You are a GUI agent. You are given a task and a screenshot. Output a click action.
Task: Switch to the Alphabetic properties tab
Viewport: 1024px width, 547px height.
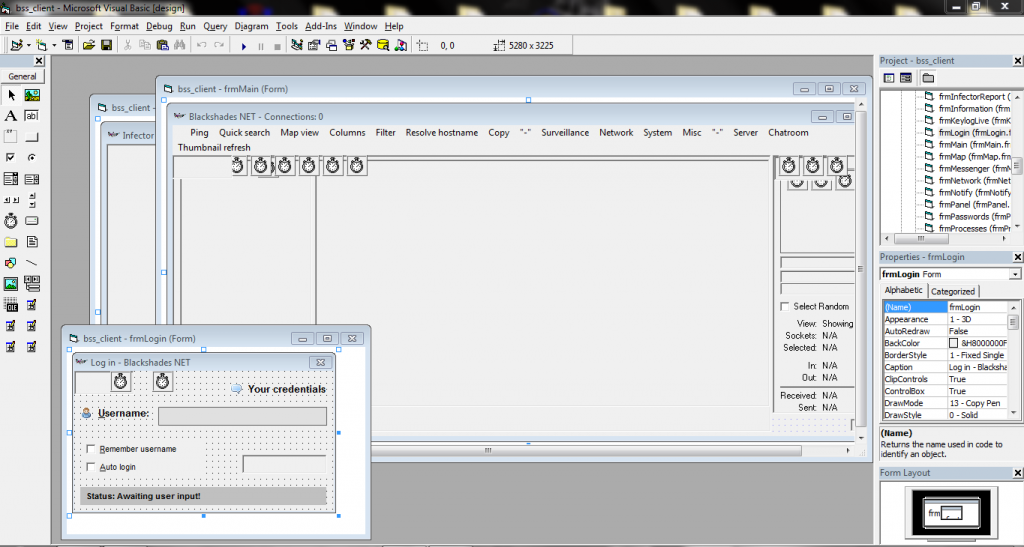tap(903, 290)
